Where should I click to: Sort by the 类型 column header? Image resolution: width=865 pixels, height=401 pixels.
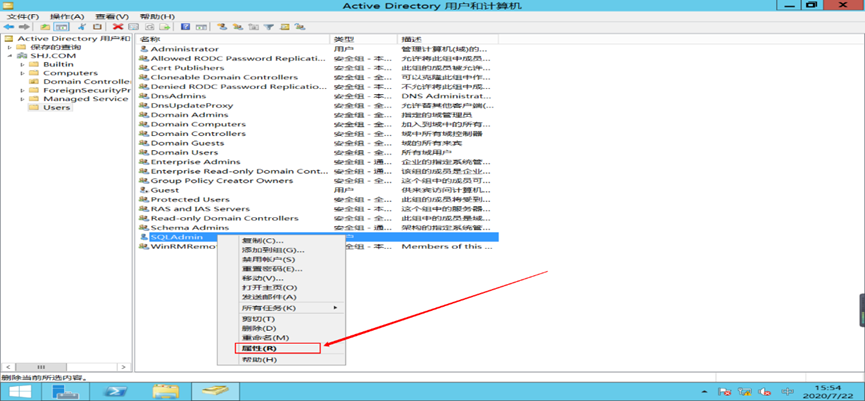pos(363,39)
